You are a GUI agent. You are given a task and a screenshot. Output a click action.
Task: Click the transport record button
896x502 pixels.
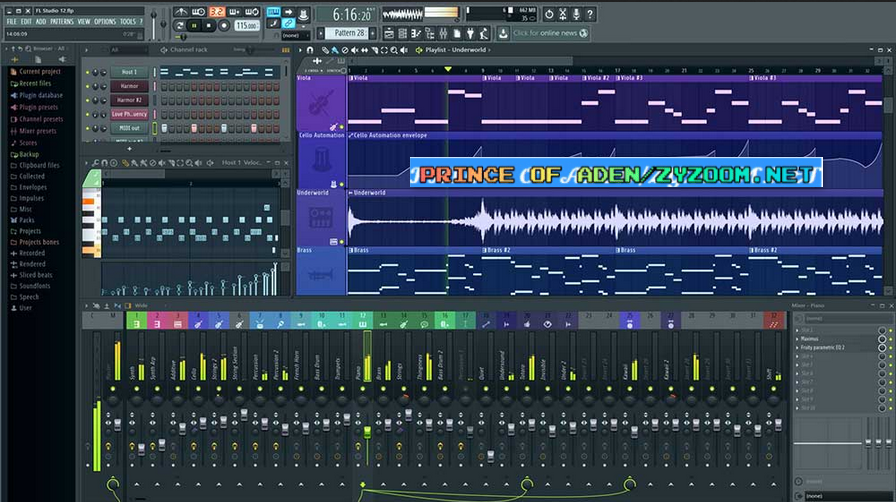224,26
